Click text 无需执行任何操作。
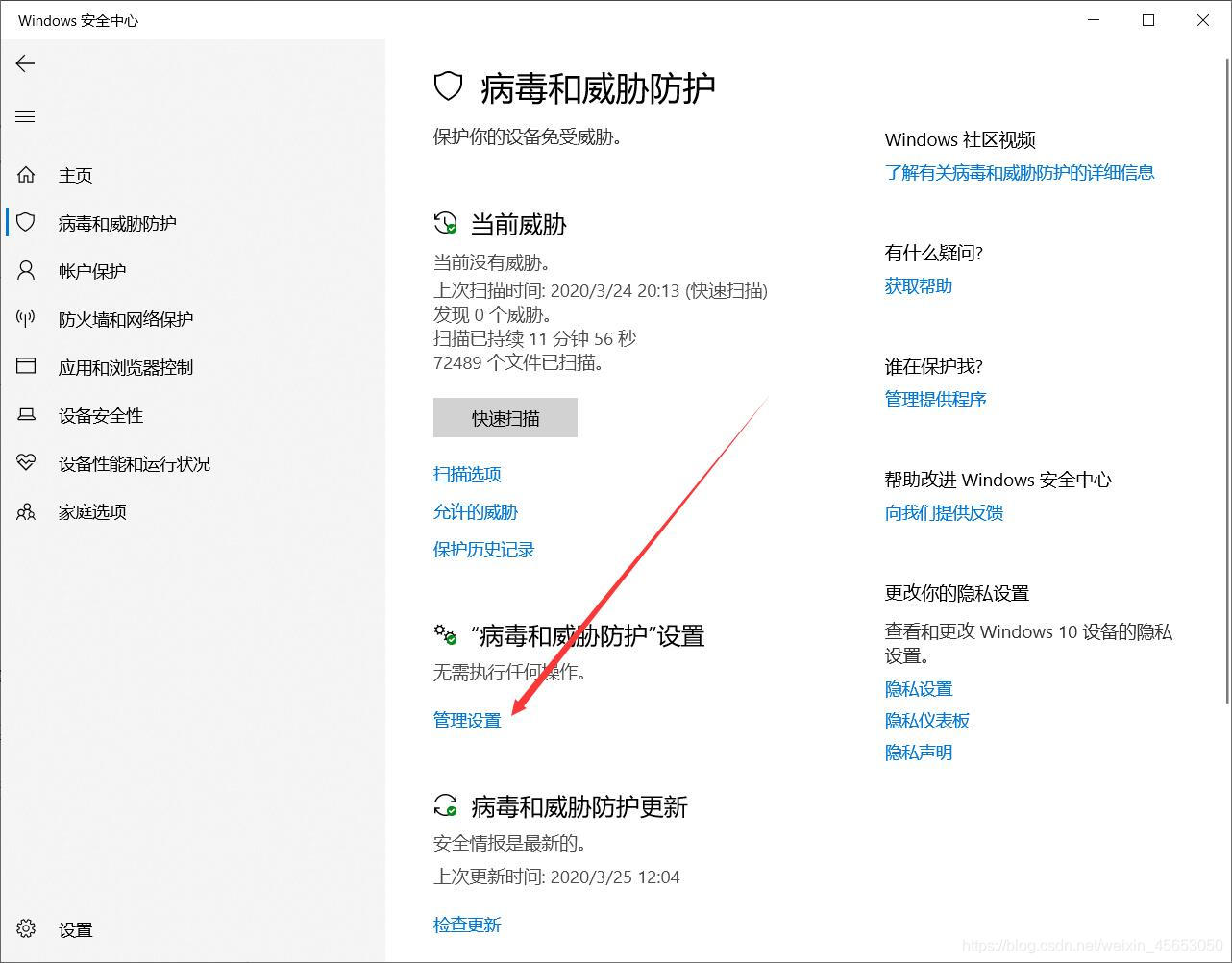 click(510, 672)
